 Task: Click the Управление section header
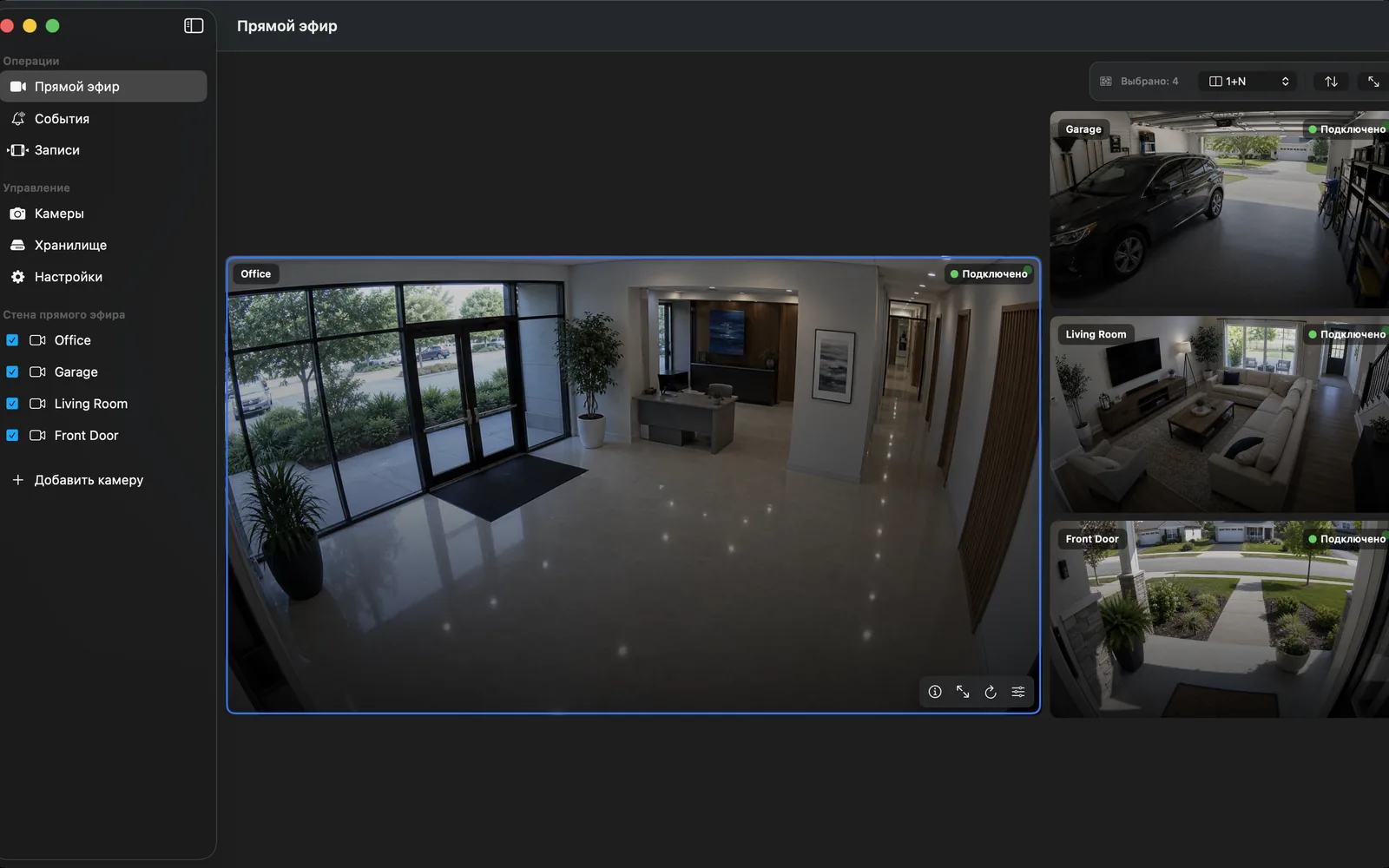point(36,188)
